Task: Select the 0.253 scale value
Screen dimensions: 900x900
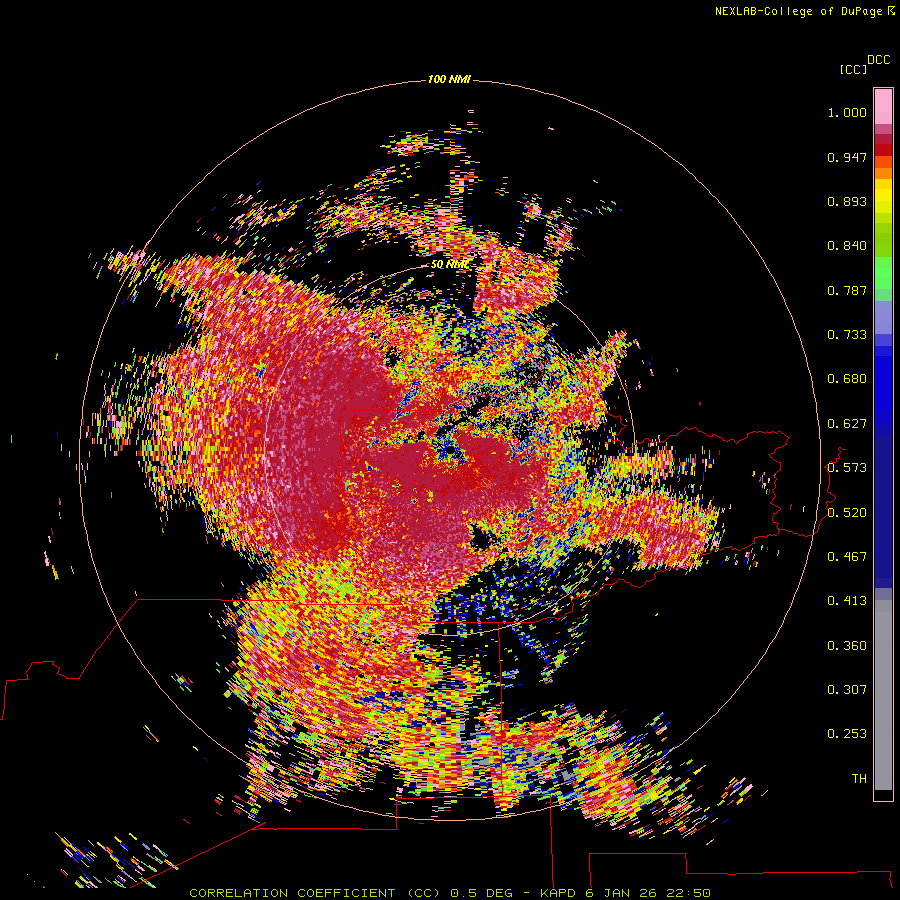Action: tap(847, 734)
